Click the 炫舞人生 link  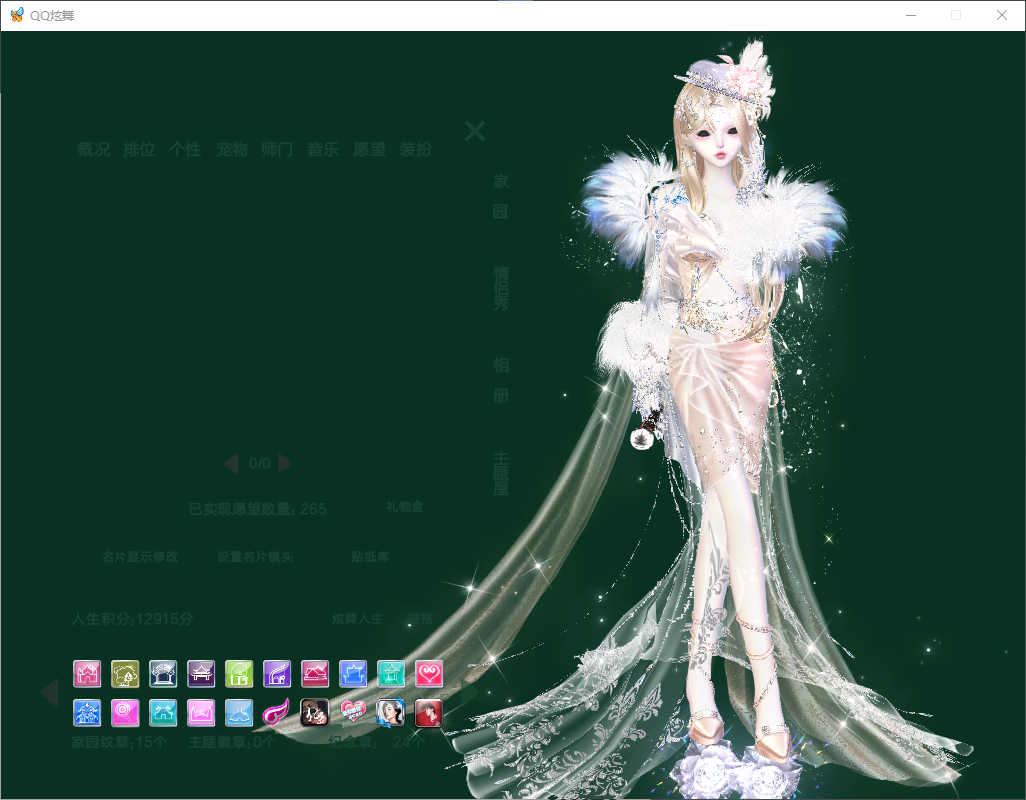point(357,619)
